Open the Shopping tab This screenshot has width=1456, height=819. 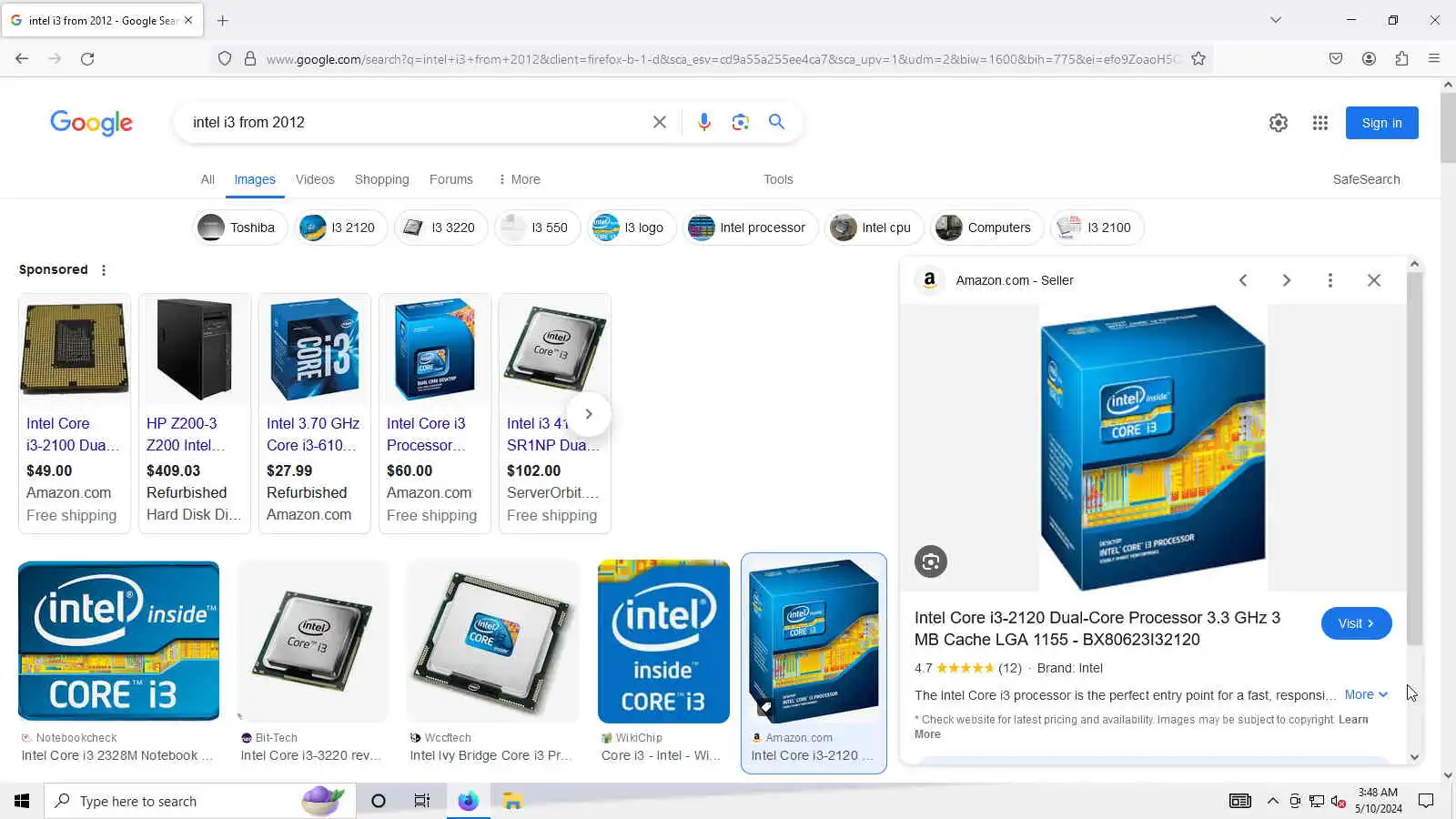(x=382, y=179)
